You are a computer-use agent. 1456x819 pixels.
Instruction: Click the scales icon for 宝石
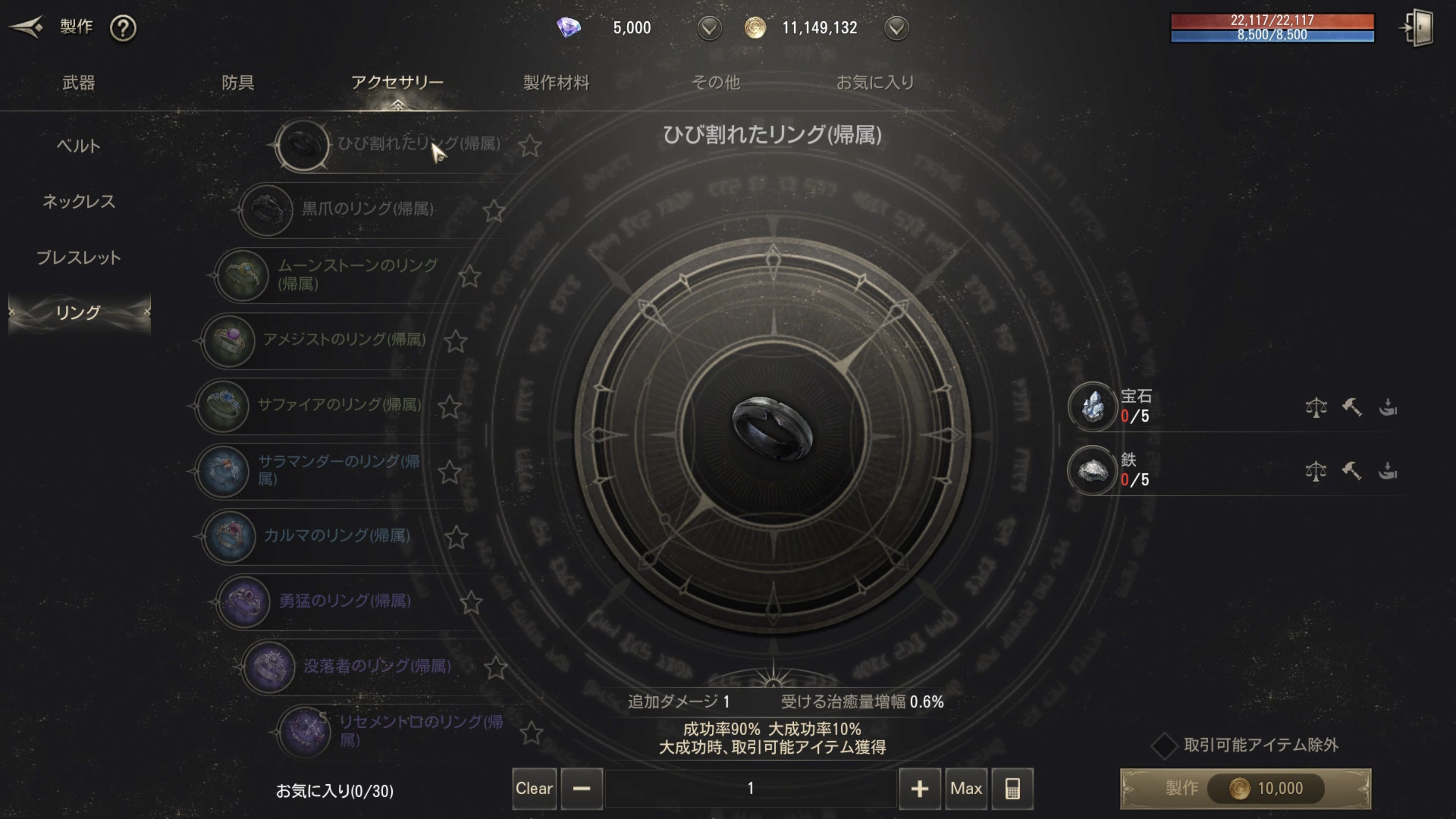point(1316,407)
